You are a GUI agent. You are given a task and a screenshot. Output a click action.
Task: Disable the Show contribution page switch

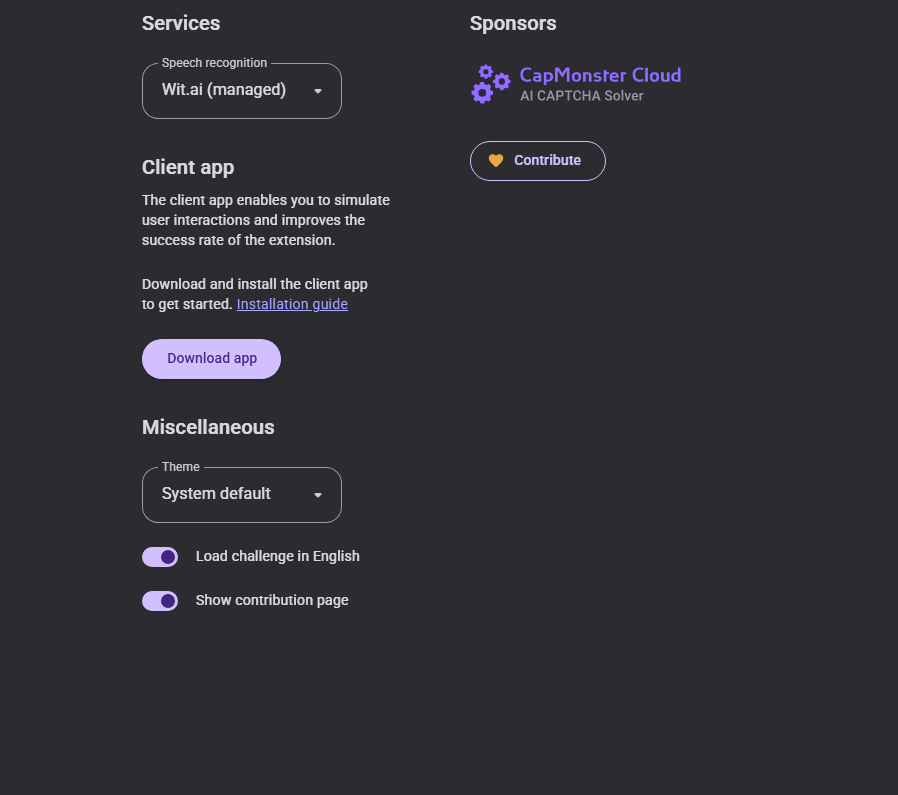[x=160, y=601]
